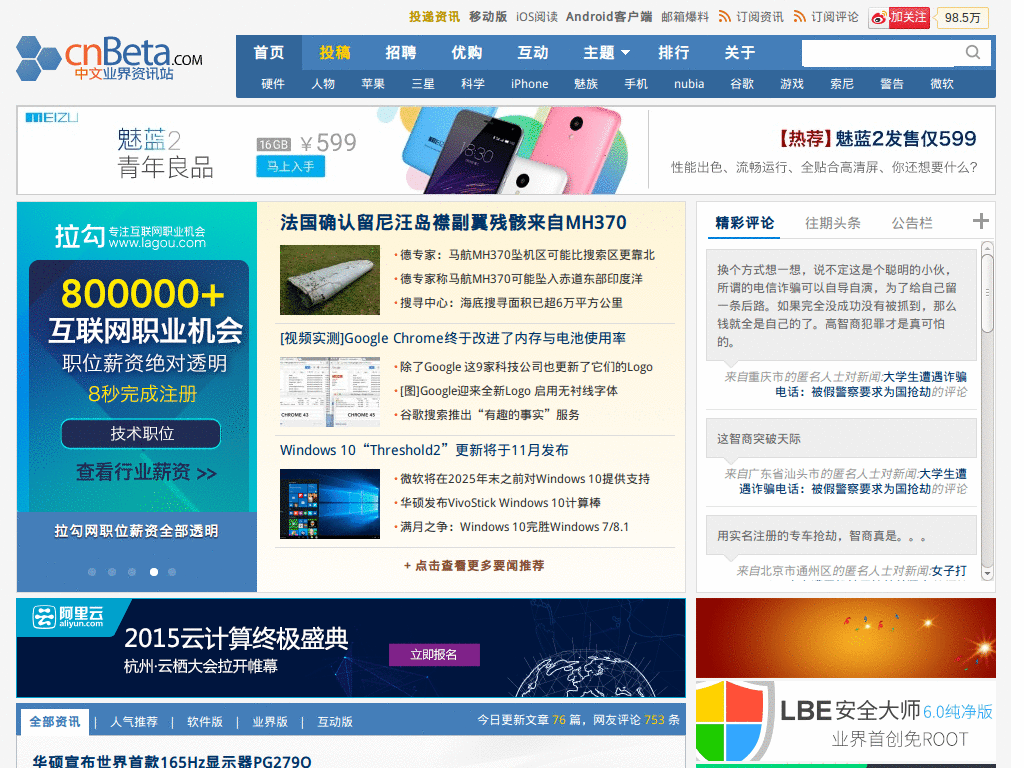Click the plus icon in comments panel

tap(980, 221)
